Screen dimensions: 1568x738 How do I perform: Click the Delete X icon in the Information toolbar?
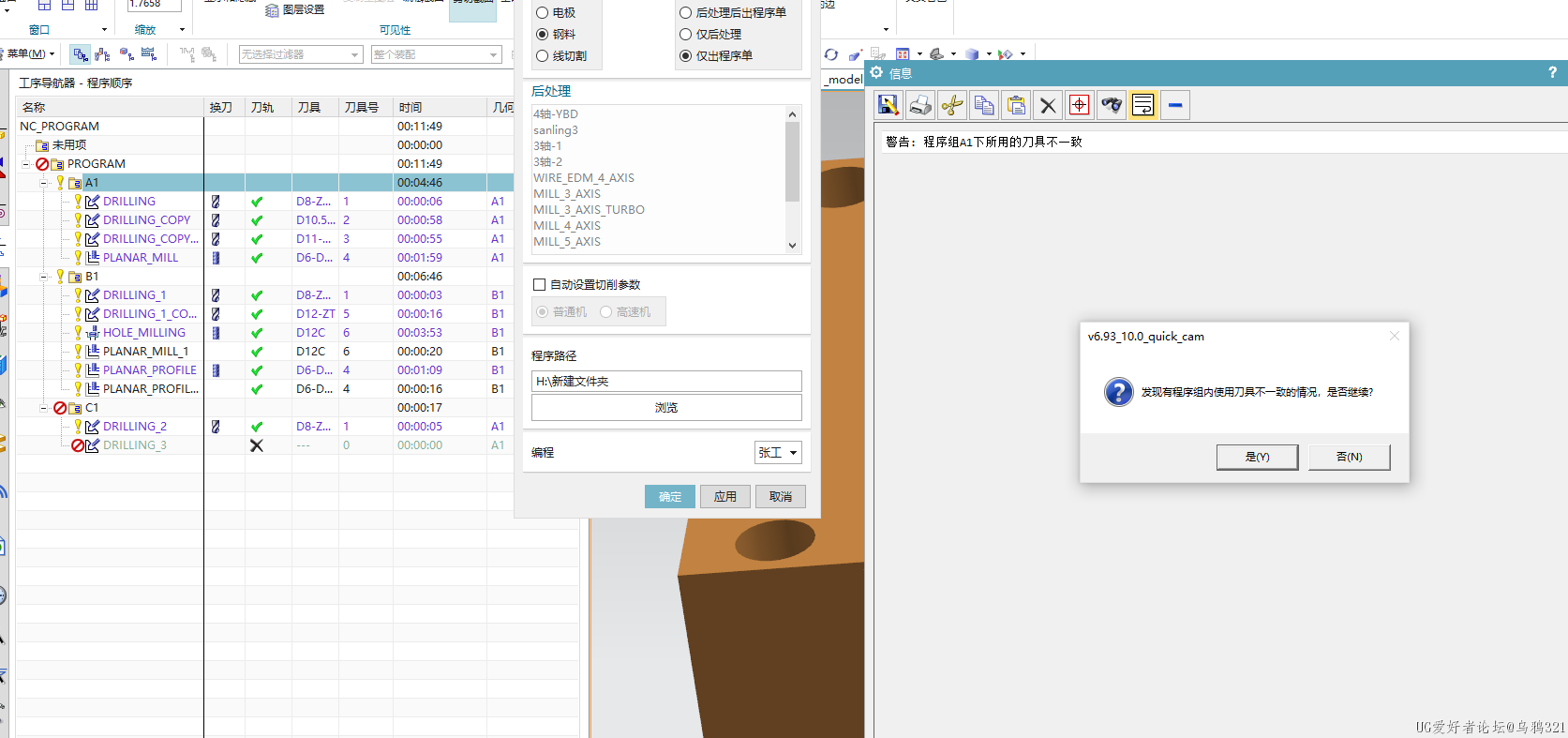(x=1048, y=105)
